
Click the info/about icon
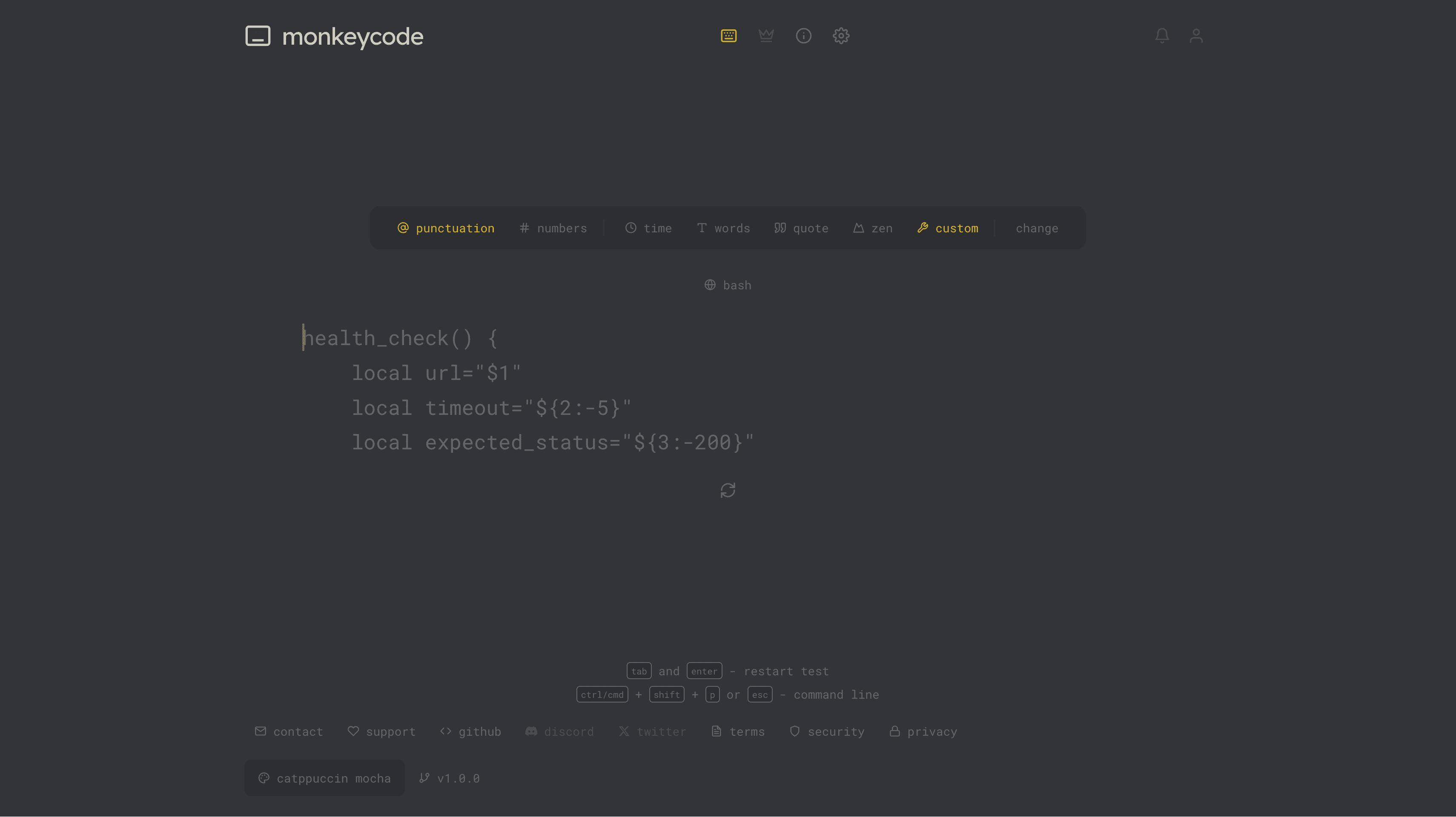pyautogui.click(x=803, y=36)
